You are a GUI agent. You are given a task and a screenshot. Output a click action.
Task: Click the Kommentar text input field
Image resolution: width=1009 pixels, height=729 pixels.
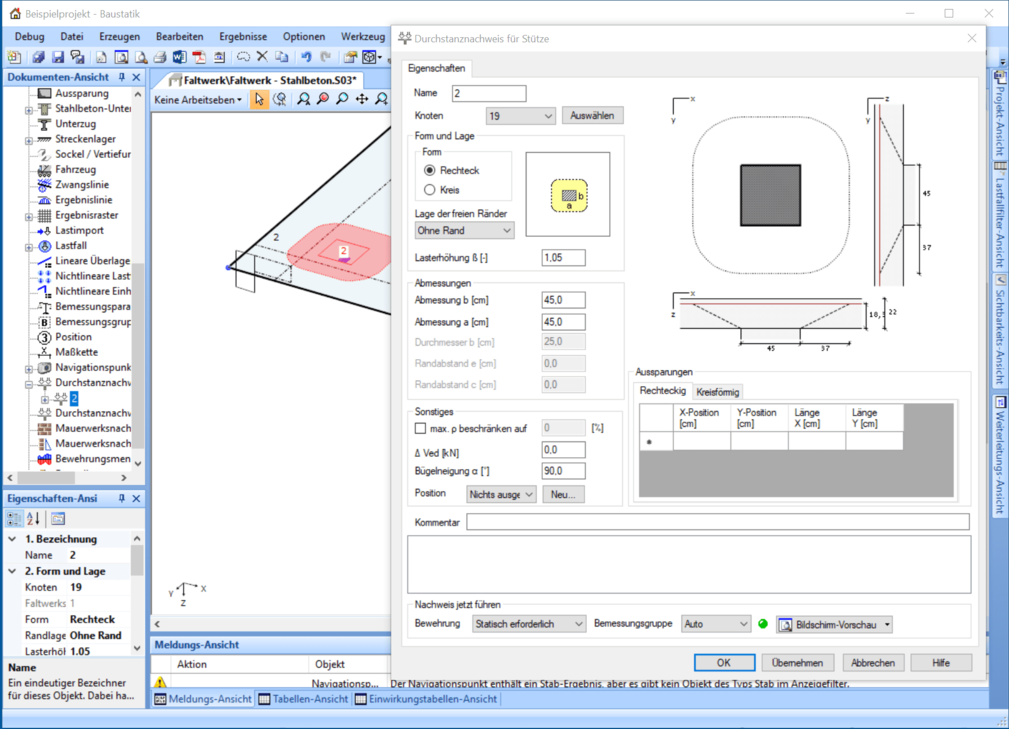[x=717, y=522]
